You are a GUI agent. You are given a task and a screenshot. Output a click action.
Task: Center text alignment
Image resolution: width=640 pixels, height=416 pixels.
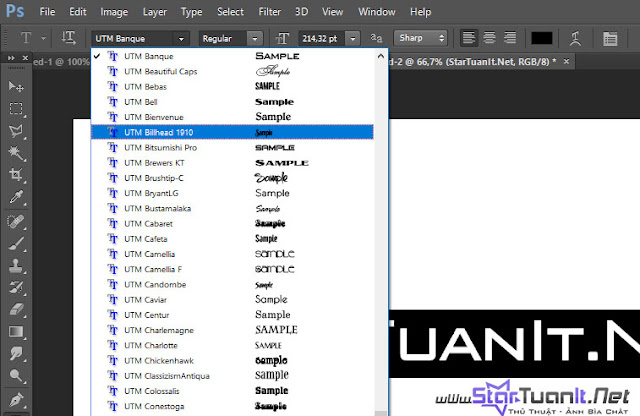(489, 38)
